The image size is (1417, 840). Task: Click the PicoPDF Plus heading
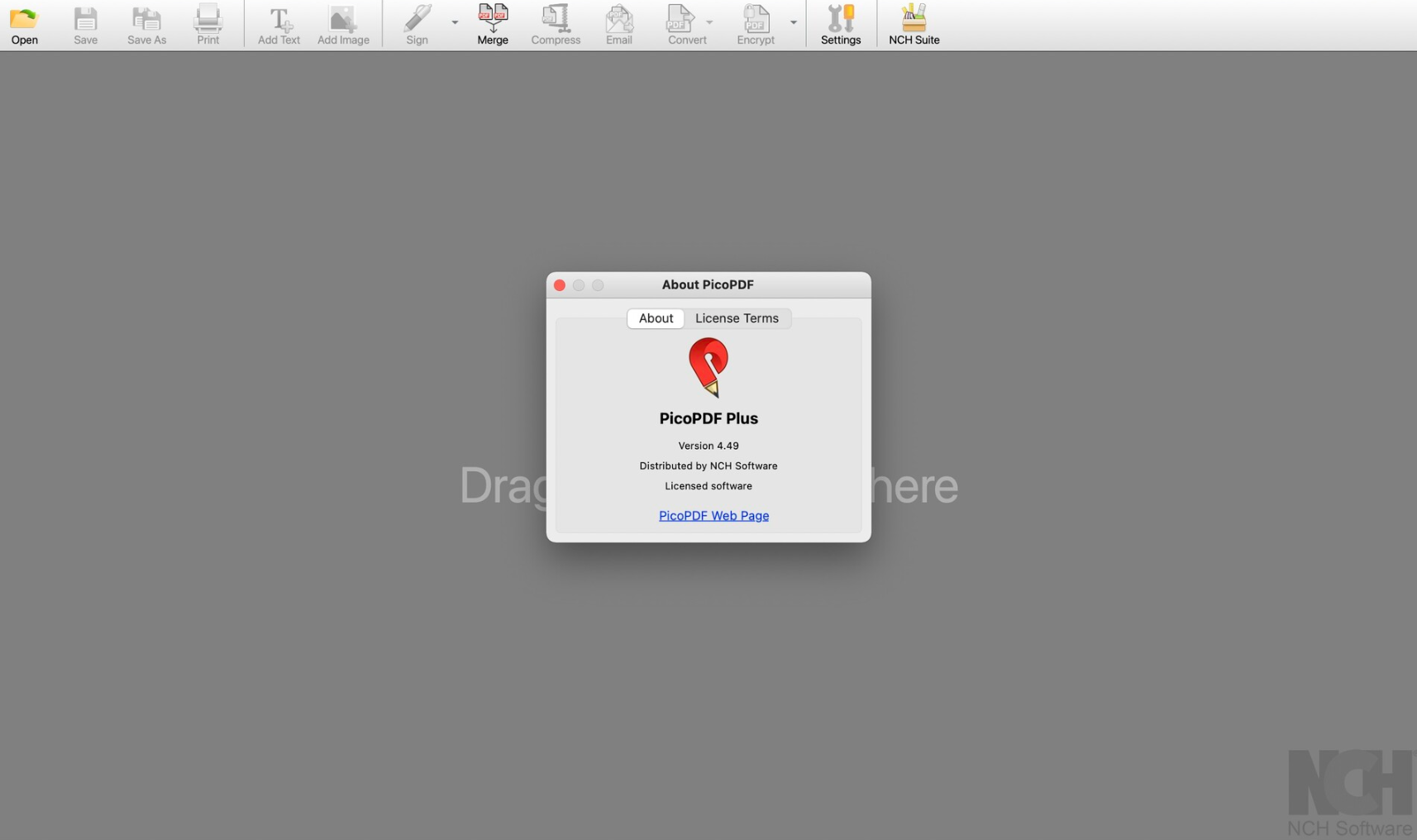click(x=708, y=418)
